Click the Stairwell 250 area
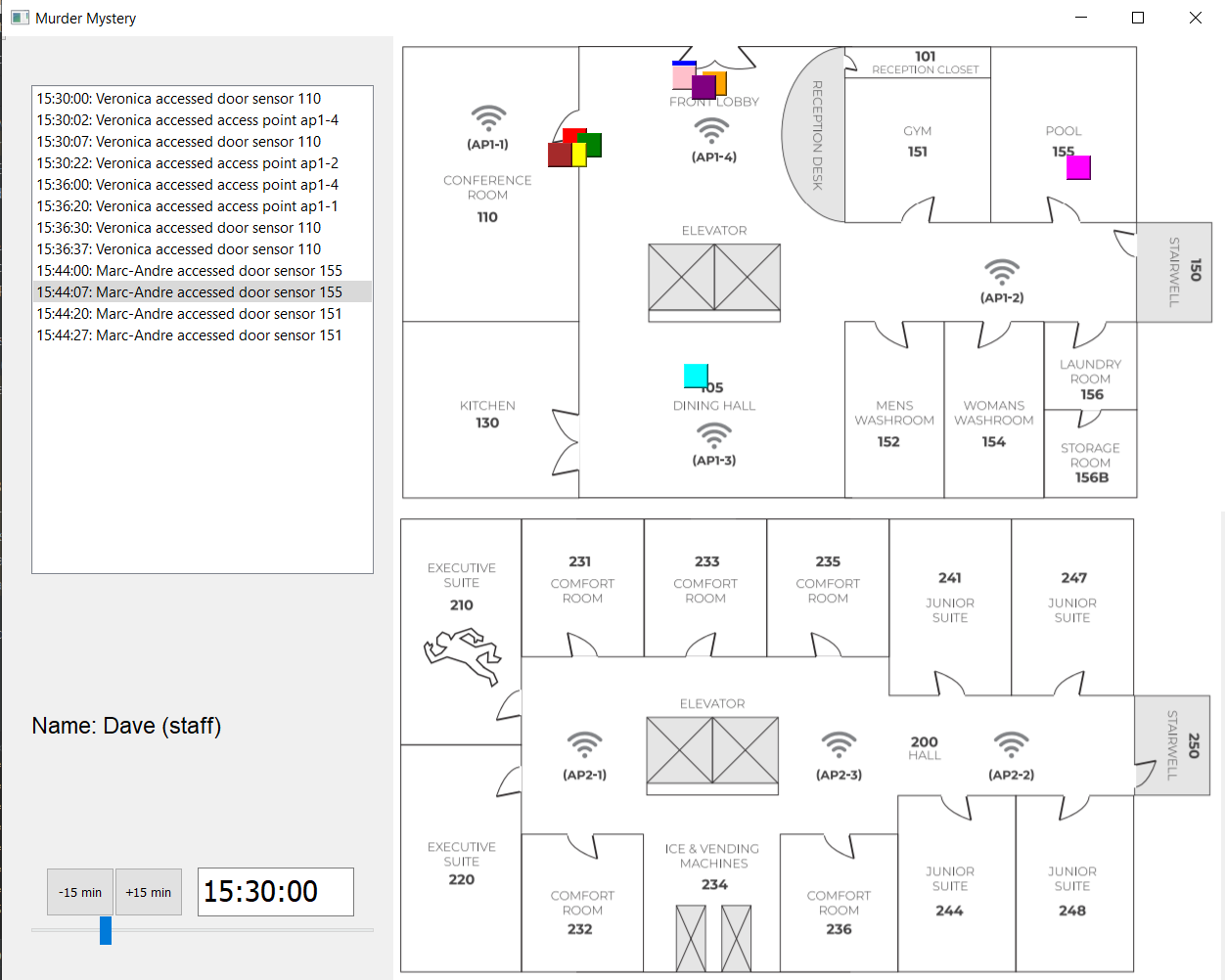 point(1172,744)
